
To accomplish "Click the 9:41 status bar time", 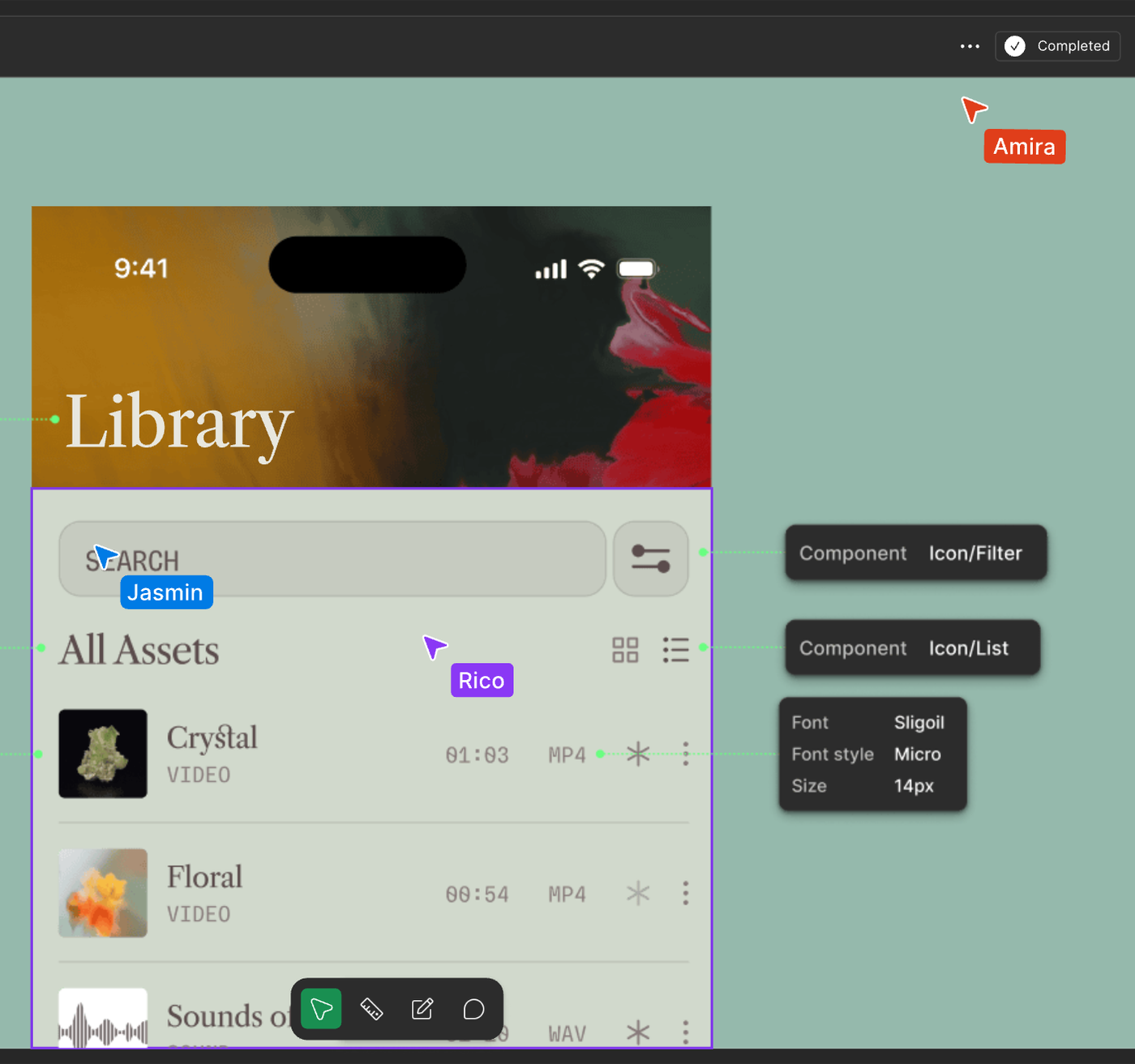I will coord(141,268).
